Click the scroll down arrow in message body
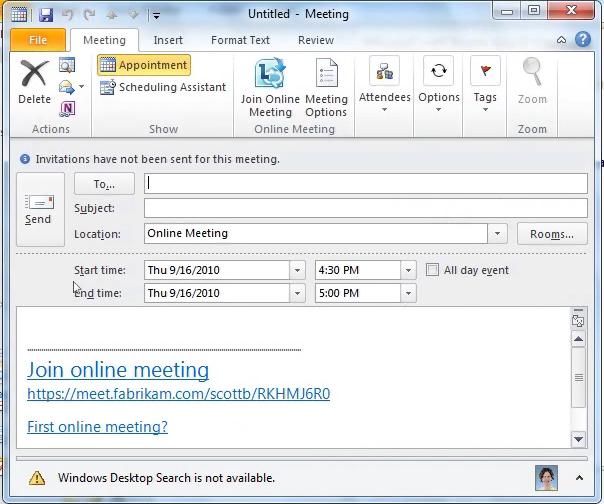The height and width of the screenshot is (504, 604). 579,439
